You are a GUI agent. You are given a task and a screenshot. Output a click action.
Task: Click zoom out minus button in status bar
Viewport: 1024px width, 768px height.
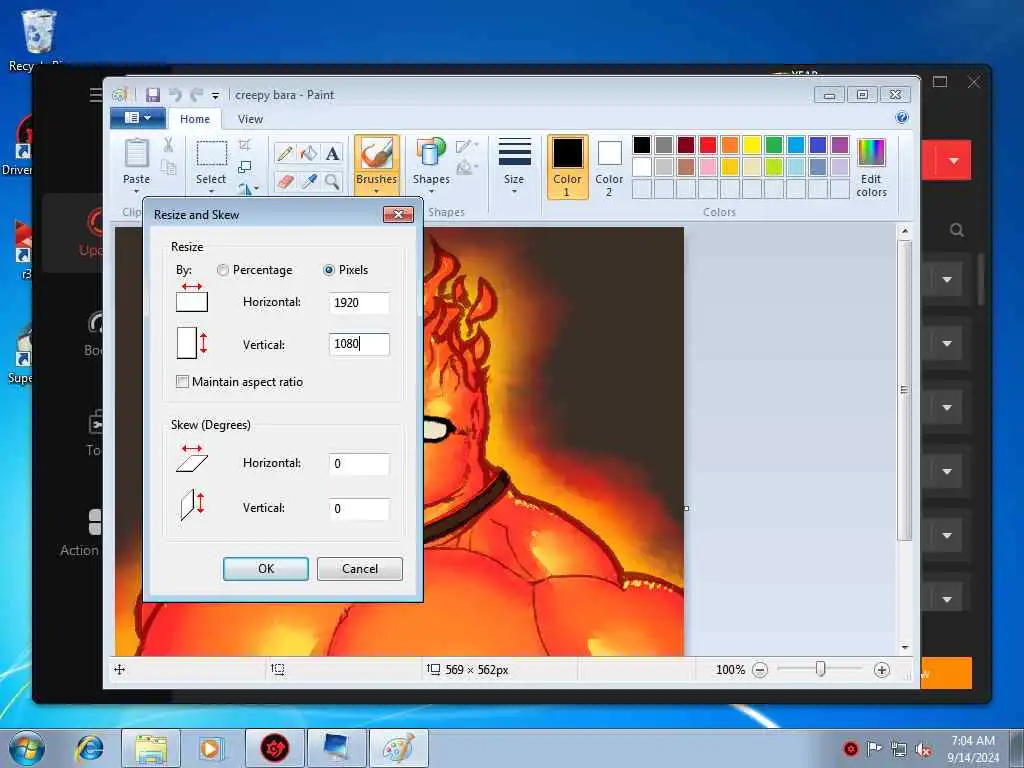tap(760, 669)
